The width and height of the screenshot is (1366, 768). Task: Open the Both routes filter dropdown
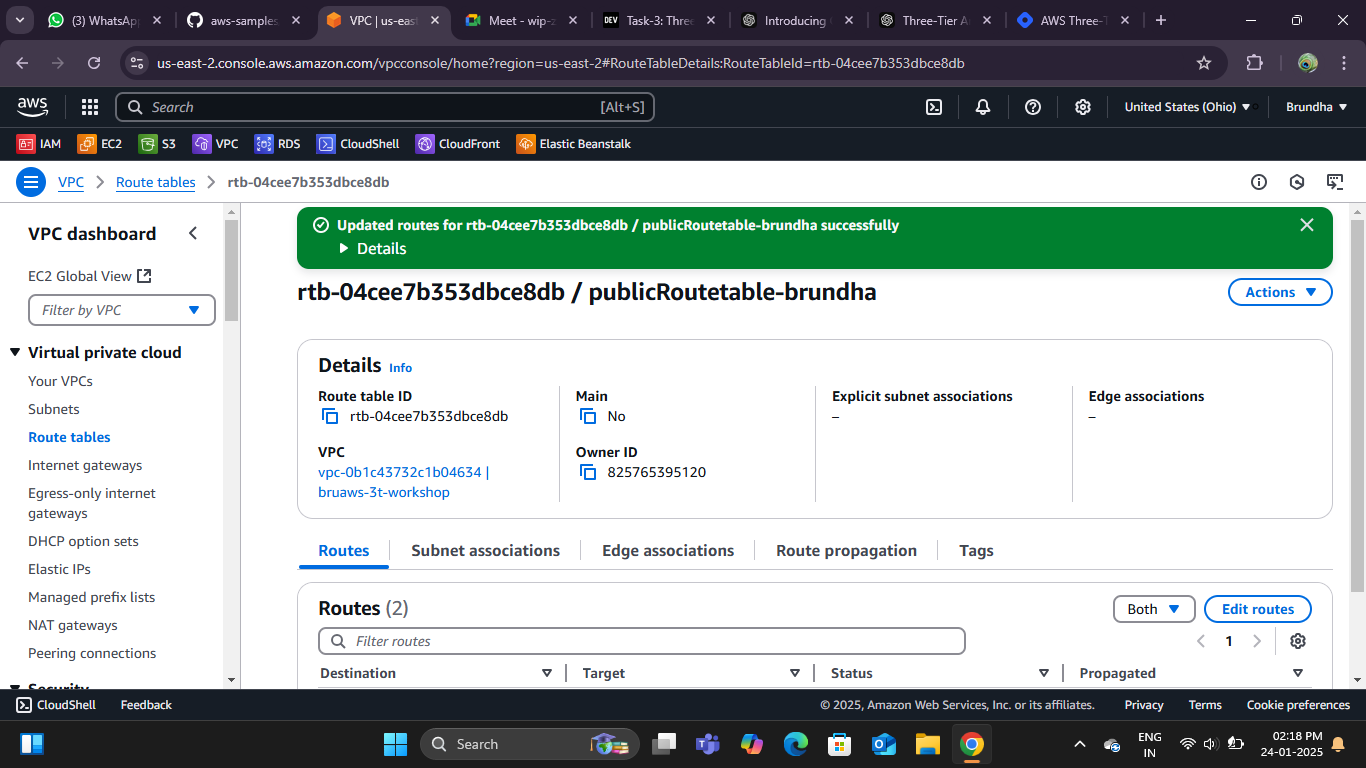coord(1154,609)
